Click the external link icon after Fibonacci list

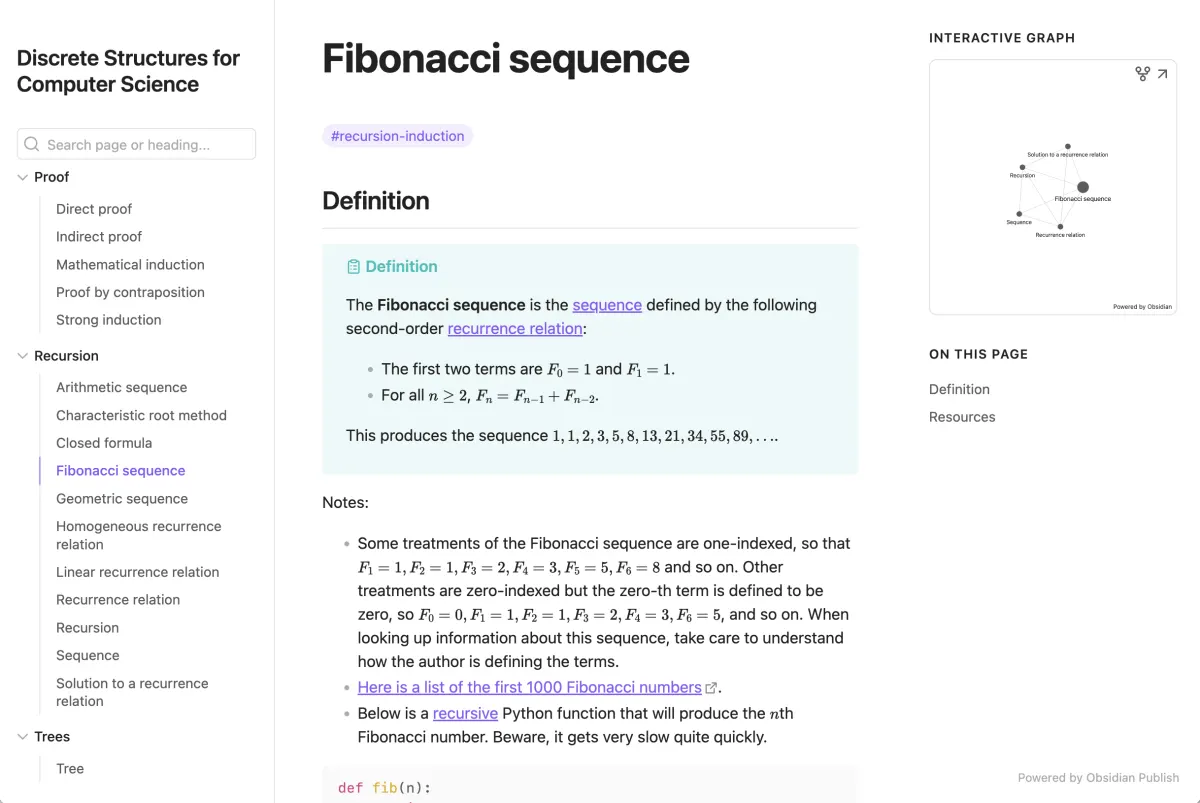712,688
